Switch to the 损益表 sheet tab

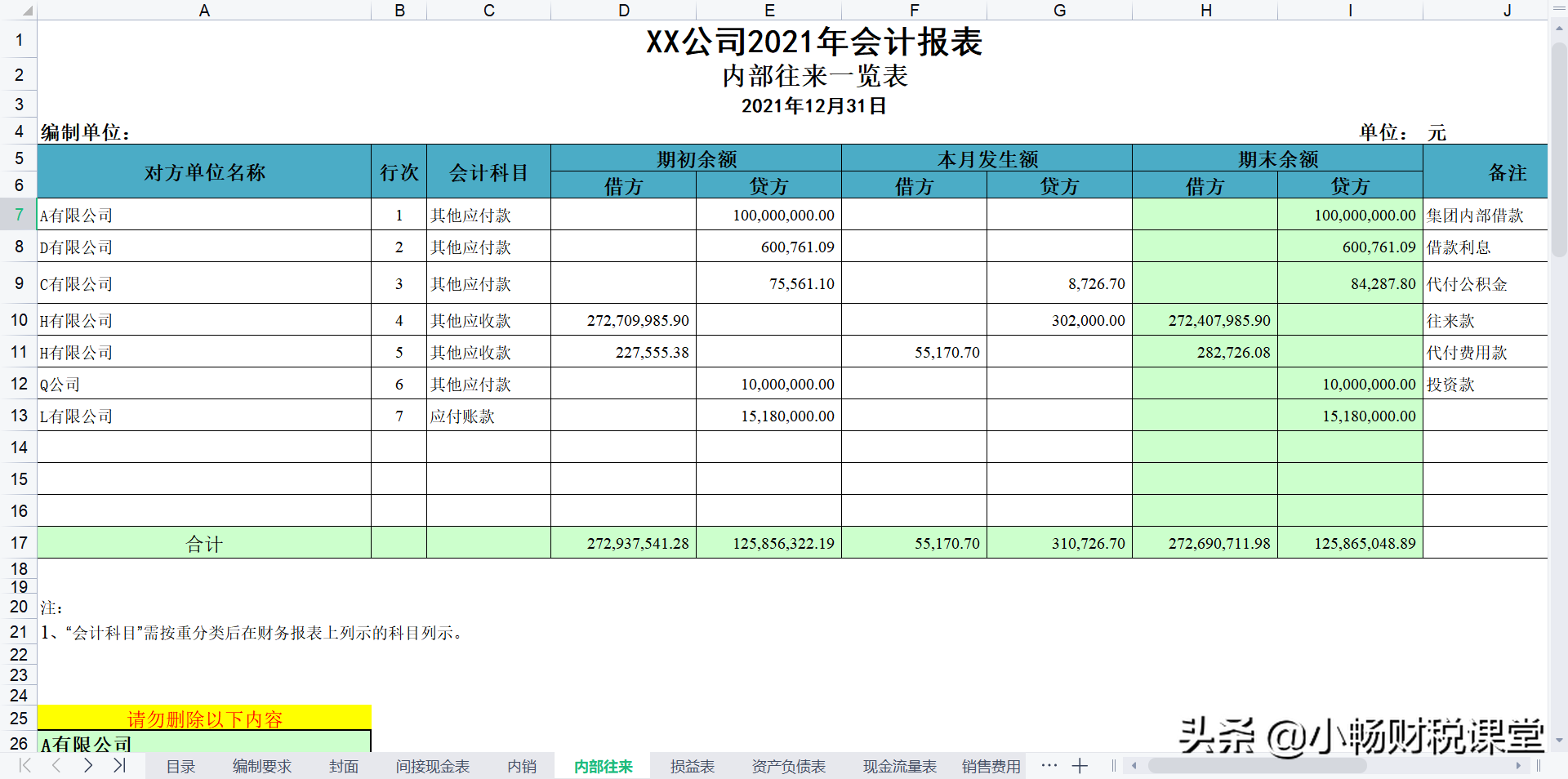coord(691,766)
